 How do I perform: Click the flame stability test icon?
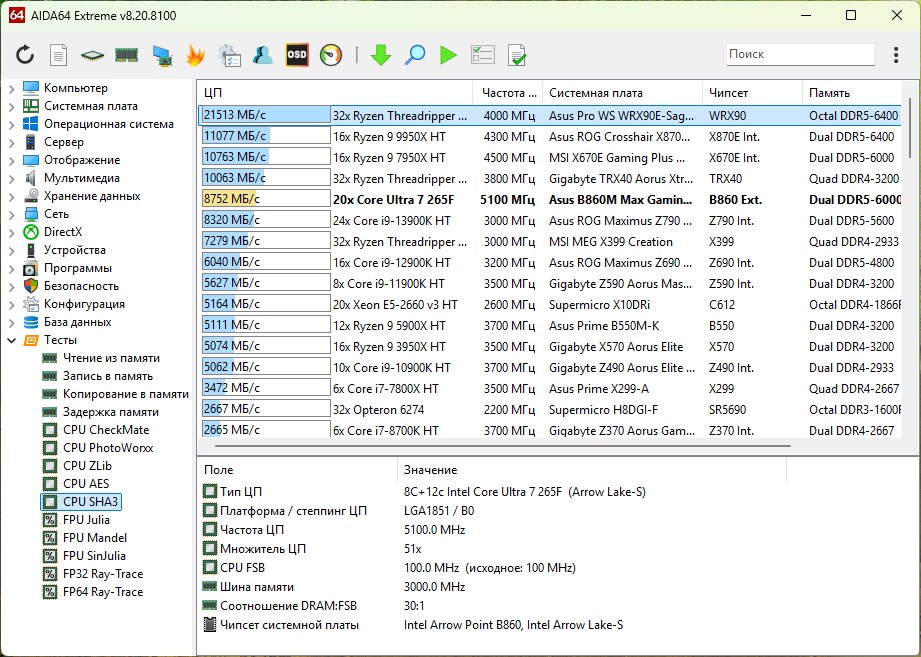(x=196, y=55)
